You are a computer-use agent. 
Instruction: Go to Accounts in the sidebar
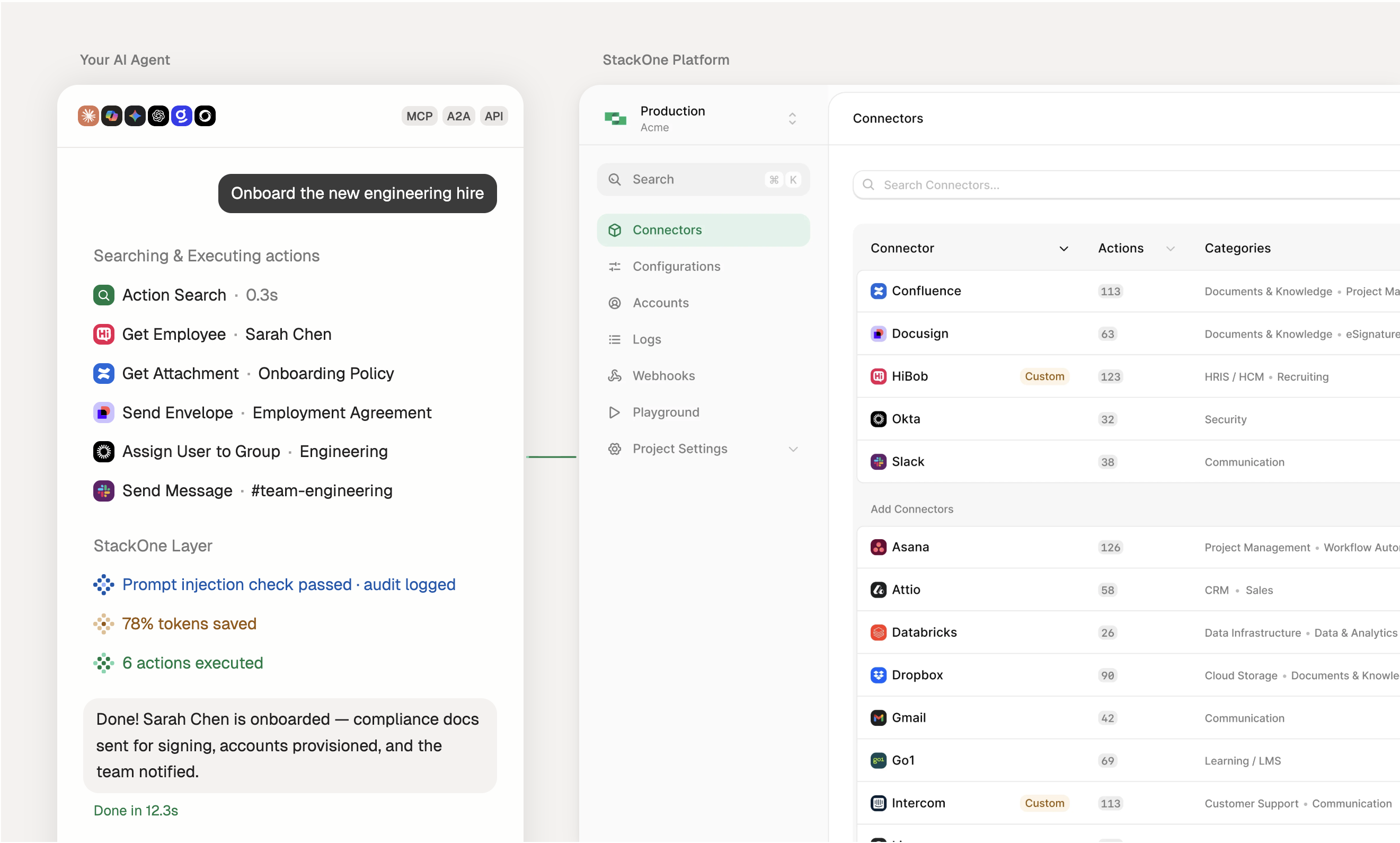click(703, 303)
